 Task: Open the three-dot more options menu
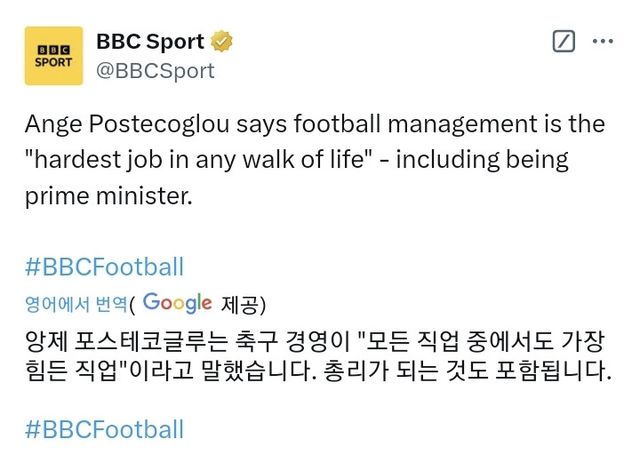pyautogui.click(x=603, y=42)
